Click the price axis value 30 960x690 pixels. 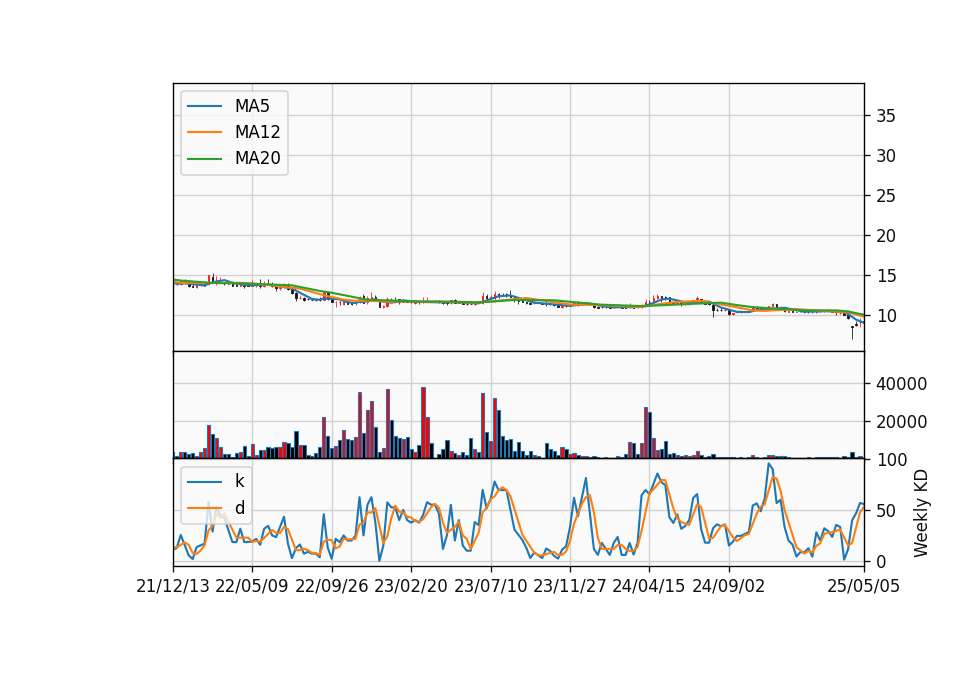tap(885, 156)
